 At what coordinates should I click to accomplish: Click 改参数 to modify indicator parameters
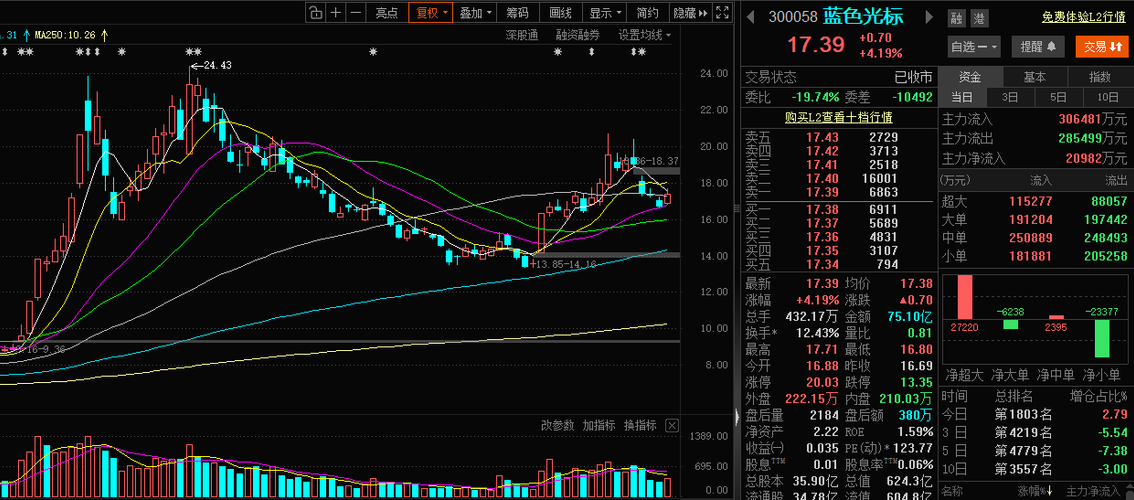pyautogui.click(x=557, y=425)
